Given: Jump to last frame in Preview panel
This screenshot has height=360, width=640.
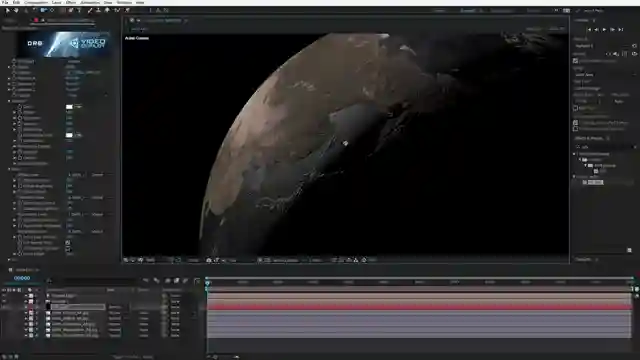Looking at the screenshot, I should click(621, 29).
